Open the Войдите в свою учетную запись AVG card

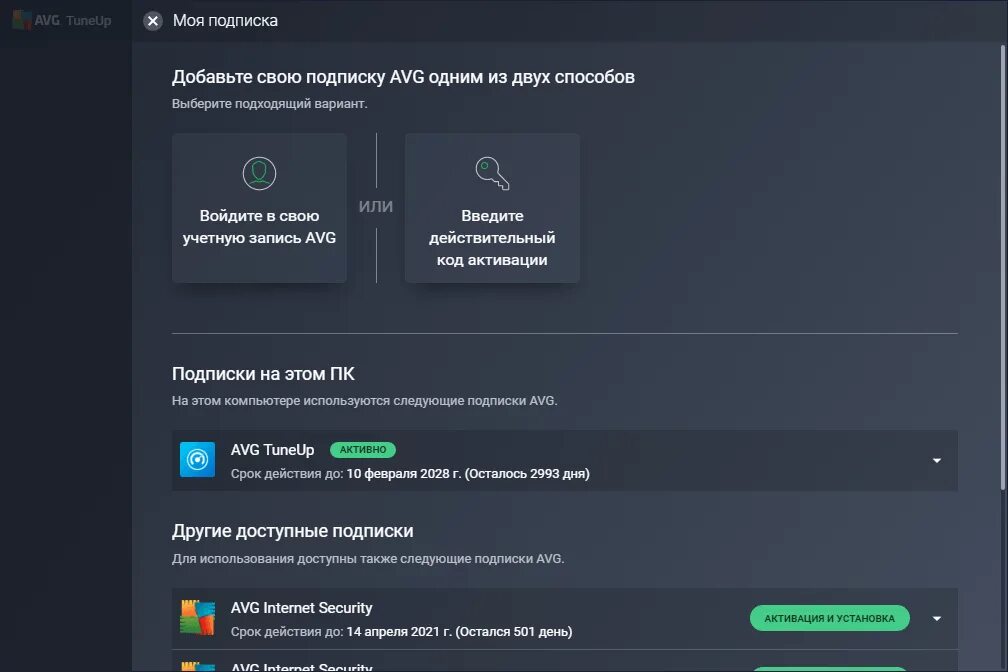tap(259, 208)
